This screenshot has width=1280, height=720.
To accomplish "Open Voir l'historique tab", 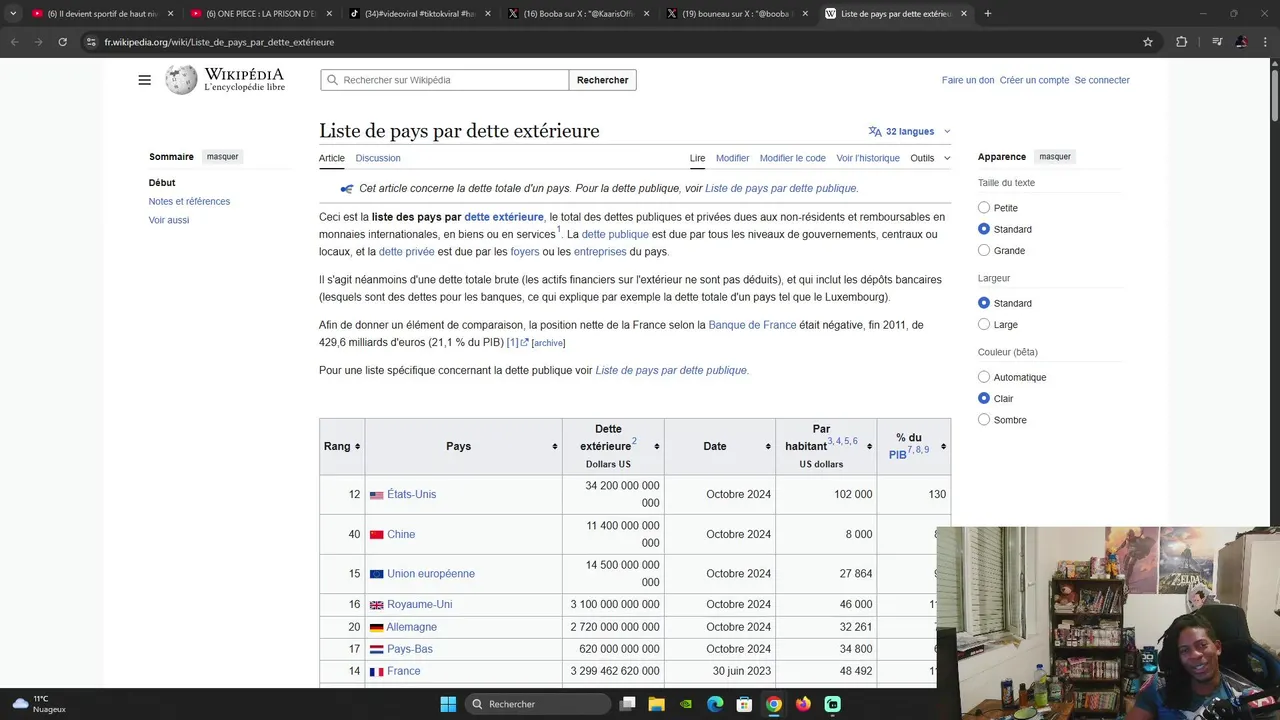I will (x=868, y=158).
